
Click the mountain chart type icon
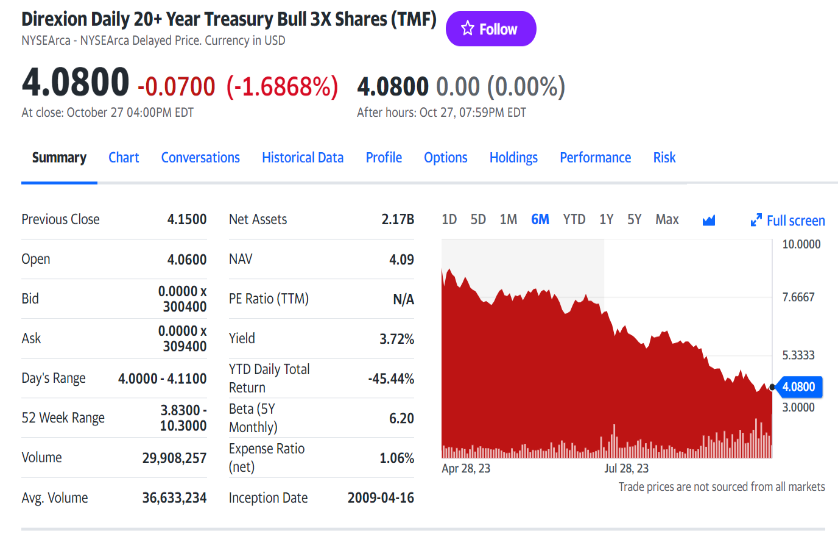(x=709, y=220)
